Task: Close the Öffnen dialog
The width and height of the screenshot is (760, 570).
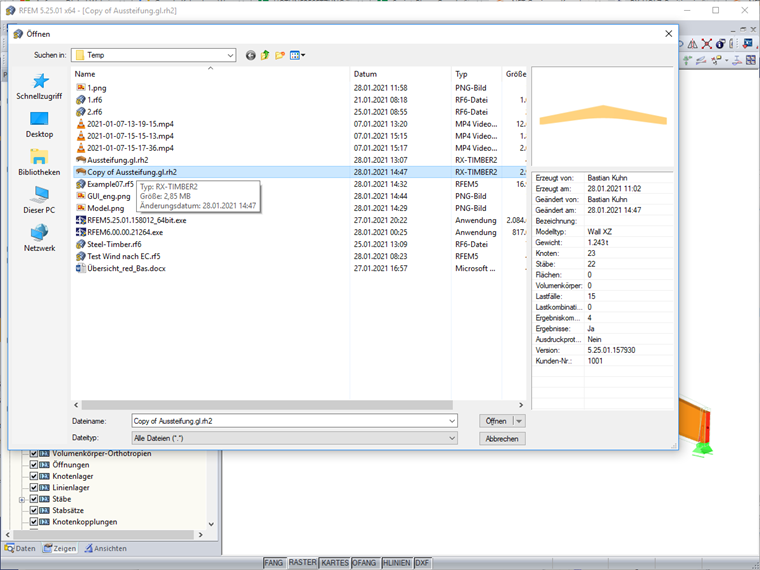Action: [668, 34]
